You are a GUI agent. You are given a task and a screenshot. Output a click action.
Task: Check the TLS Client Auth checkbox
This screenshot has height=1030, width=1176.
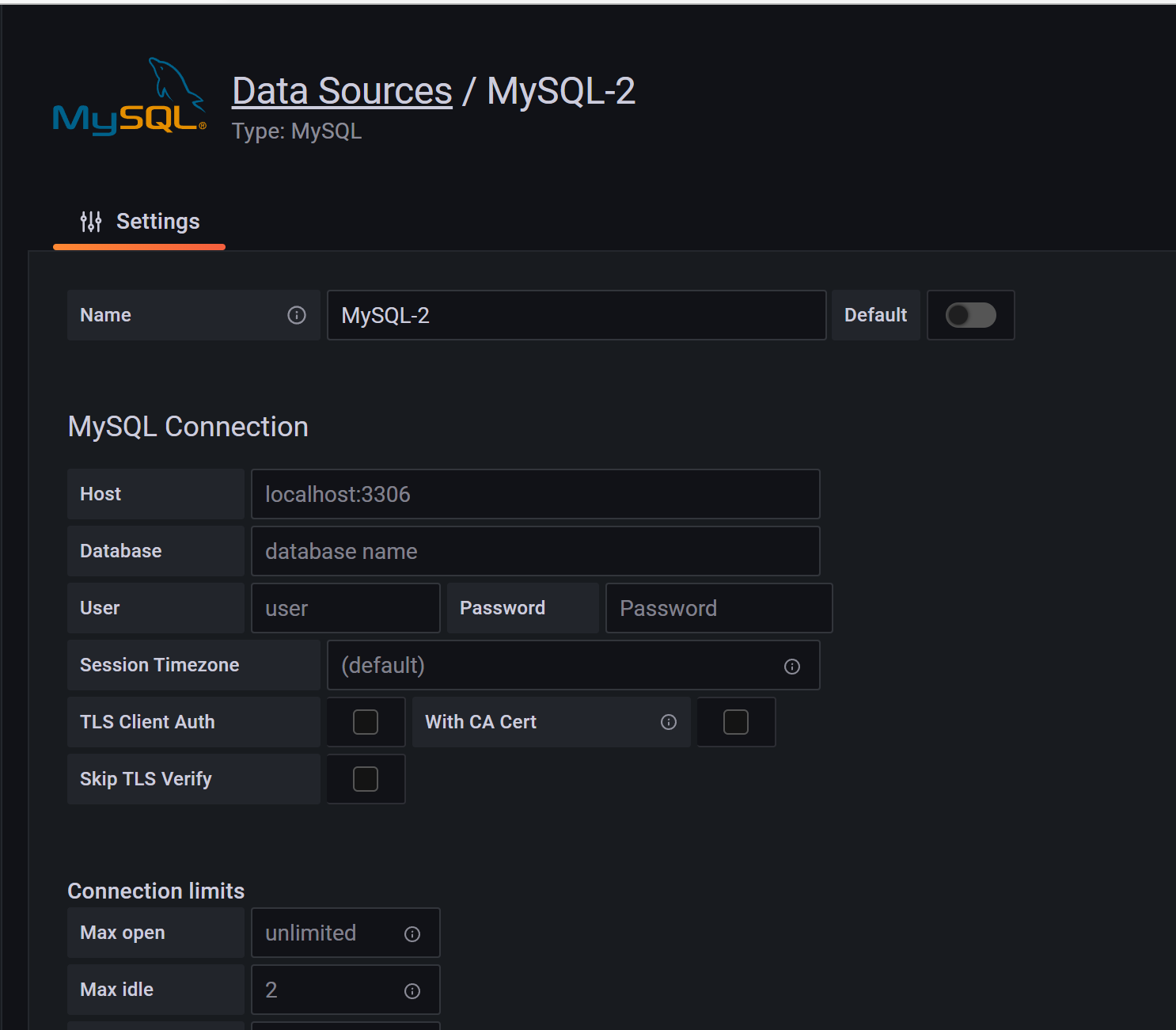(365, 722)
